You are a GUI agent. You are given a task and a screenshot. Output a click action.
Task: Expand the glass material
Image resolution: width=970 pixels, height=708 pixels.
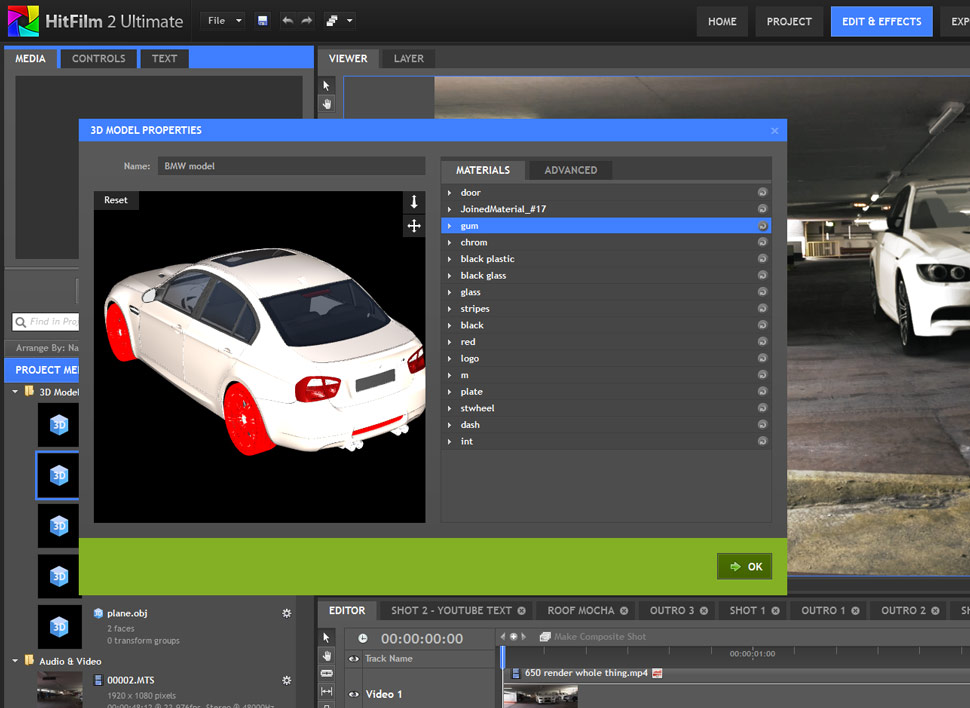pyautogui.click(x=450, y=292)
